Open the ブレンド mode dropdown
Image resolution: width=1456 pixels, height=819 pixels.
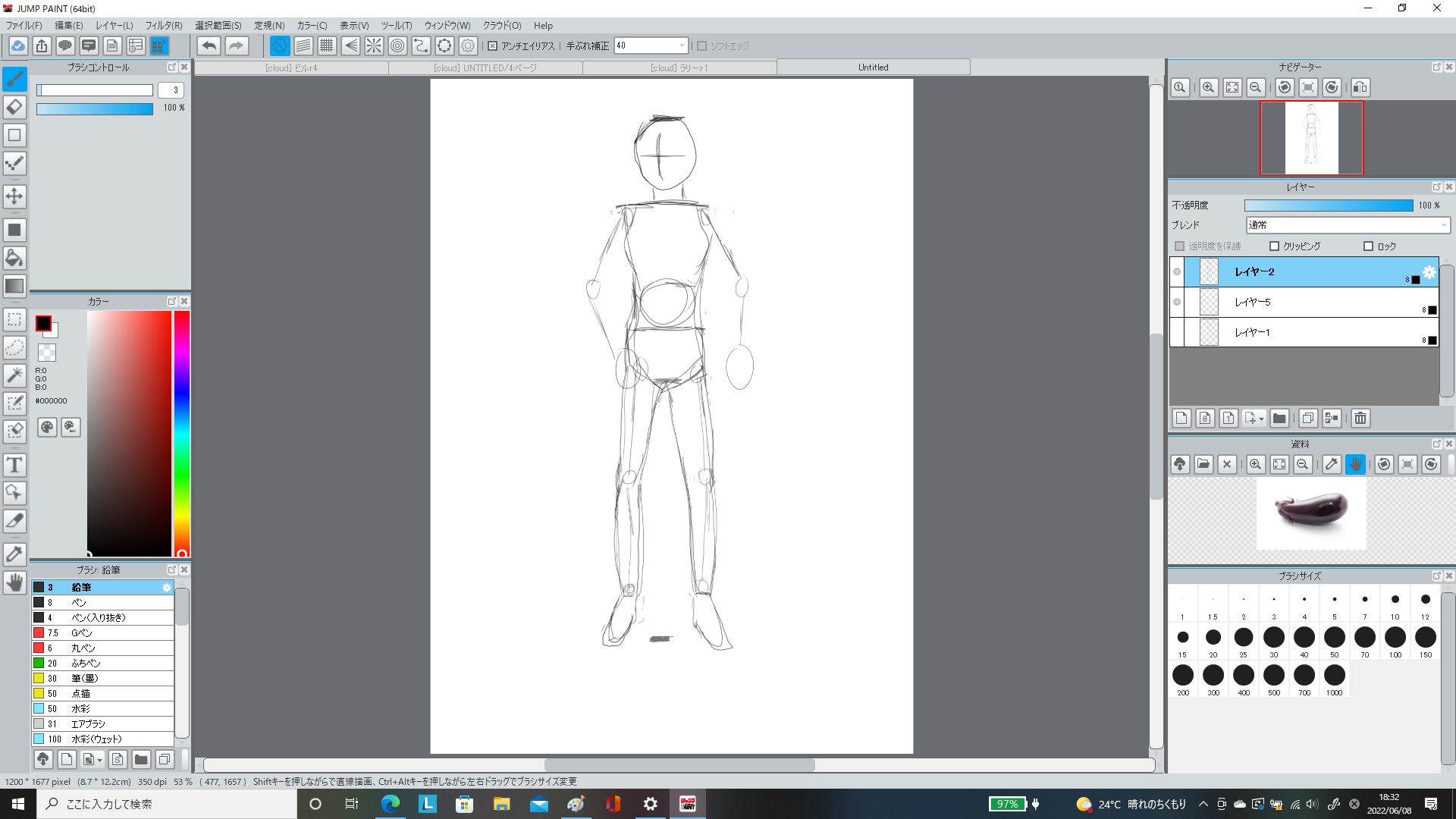click(1348, 225)
